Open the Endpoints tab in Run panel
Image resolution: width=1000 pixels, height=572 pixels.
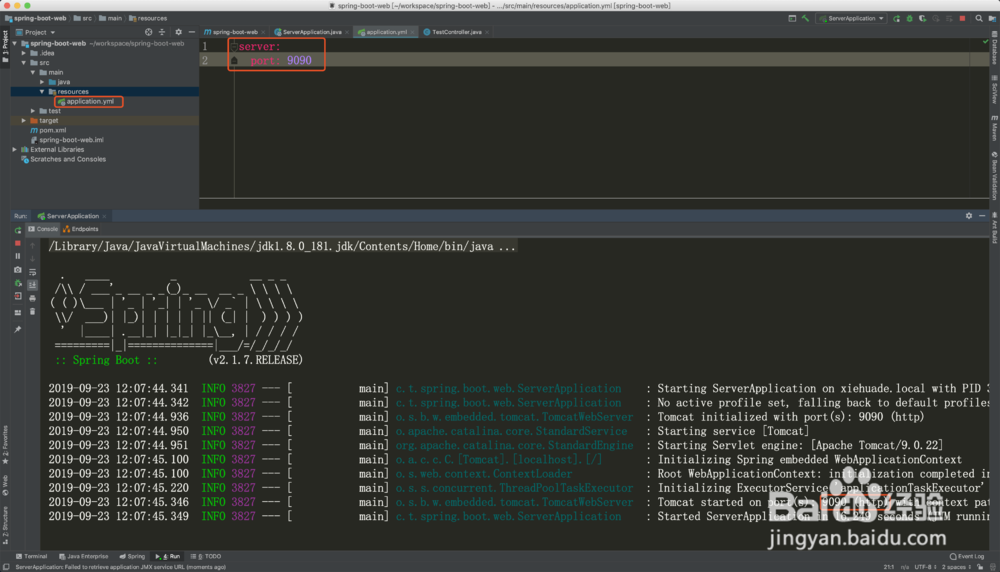click(x=81, y=229)
